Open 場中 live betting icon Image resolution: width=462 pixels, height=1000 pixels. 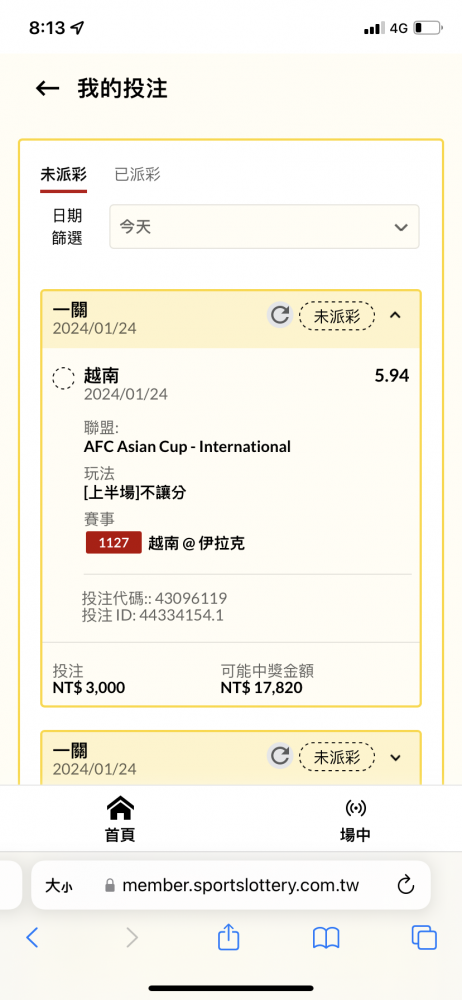pos(355,820)
